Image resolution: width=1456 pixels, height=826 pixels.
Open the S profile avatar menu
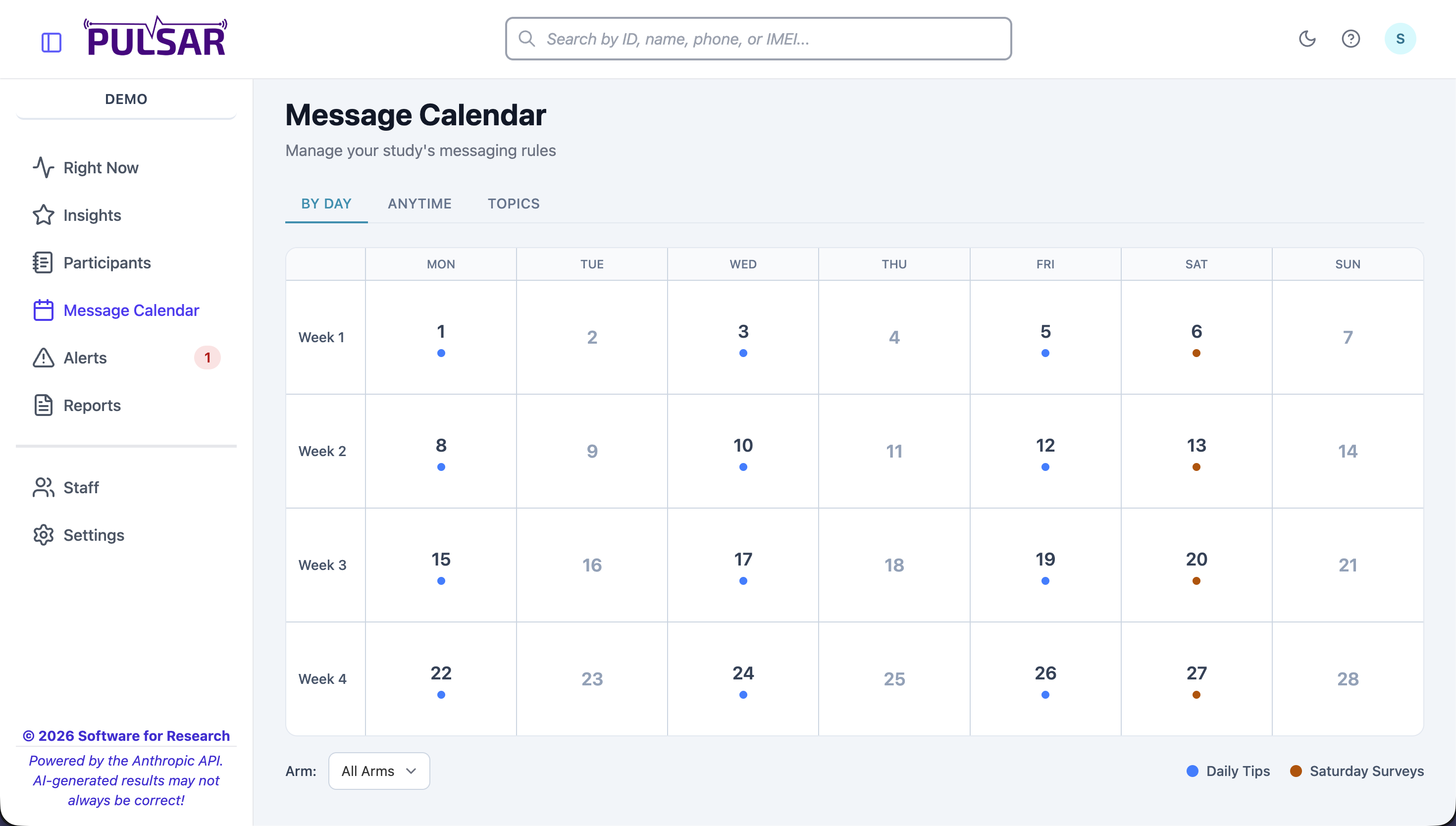tap(1401, 39)
